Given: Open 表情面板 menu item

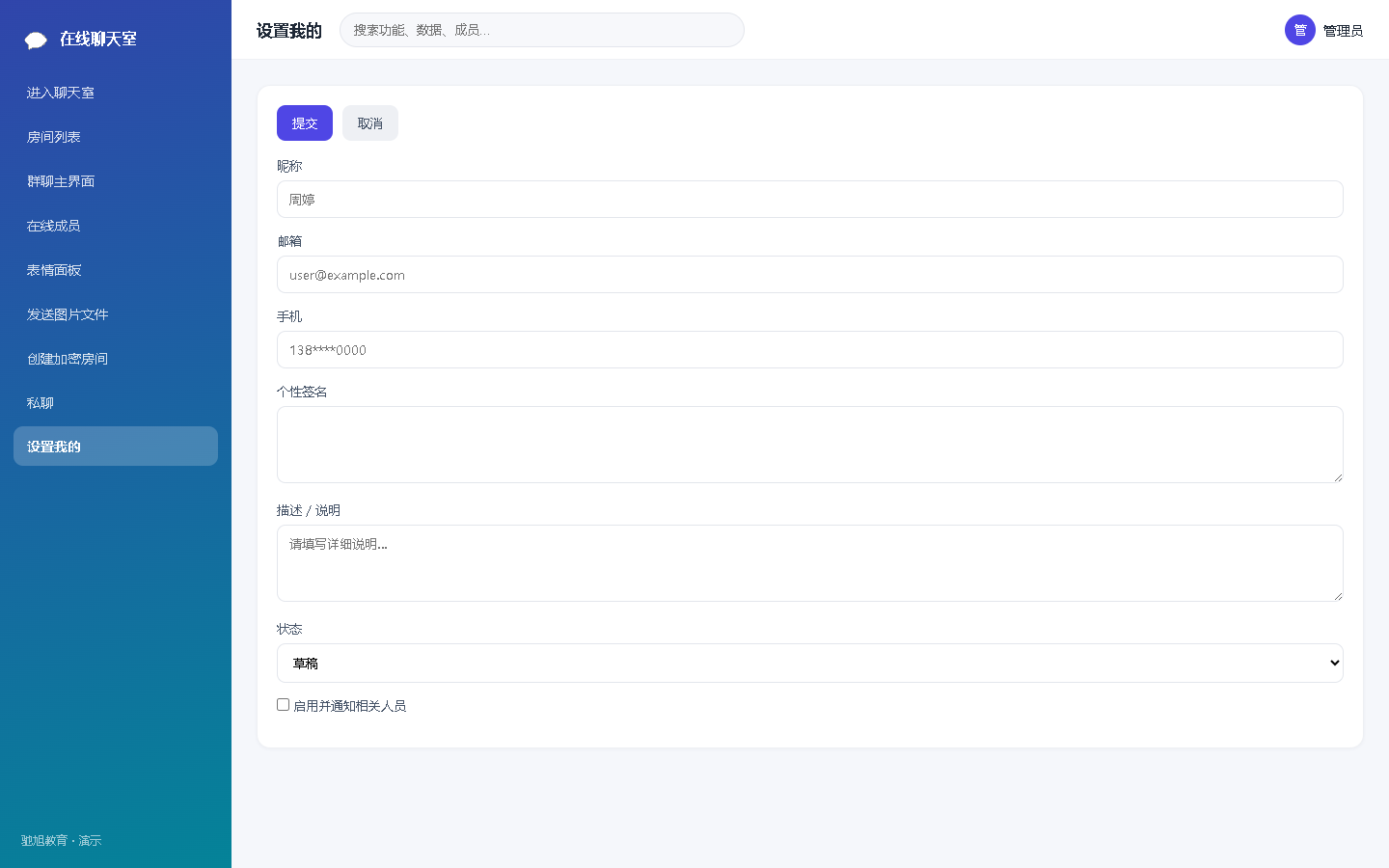Looking at the screenshot, I should [116, 270].
